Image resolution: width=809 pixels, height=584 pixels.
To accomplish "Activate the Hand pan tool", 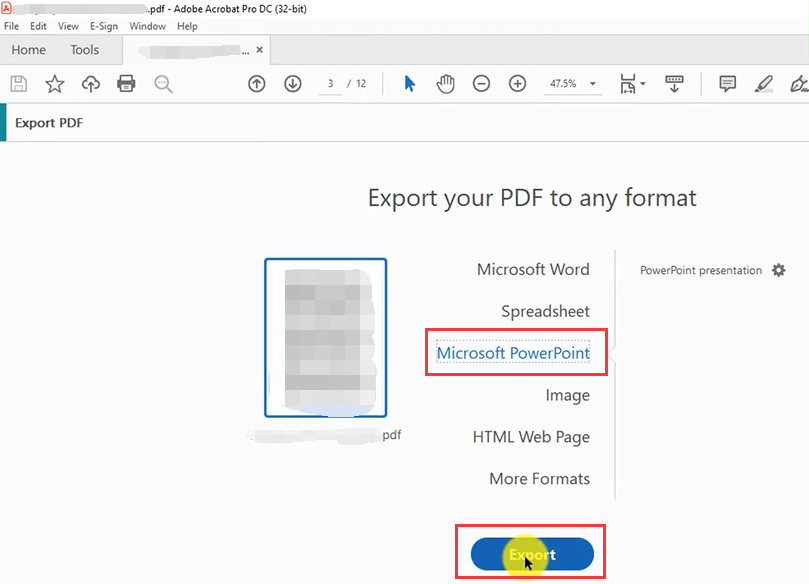I will point(445,84).
